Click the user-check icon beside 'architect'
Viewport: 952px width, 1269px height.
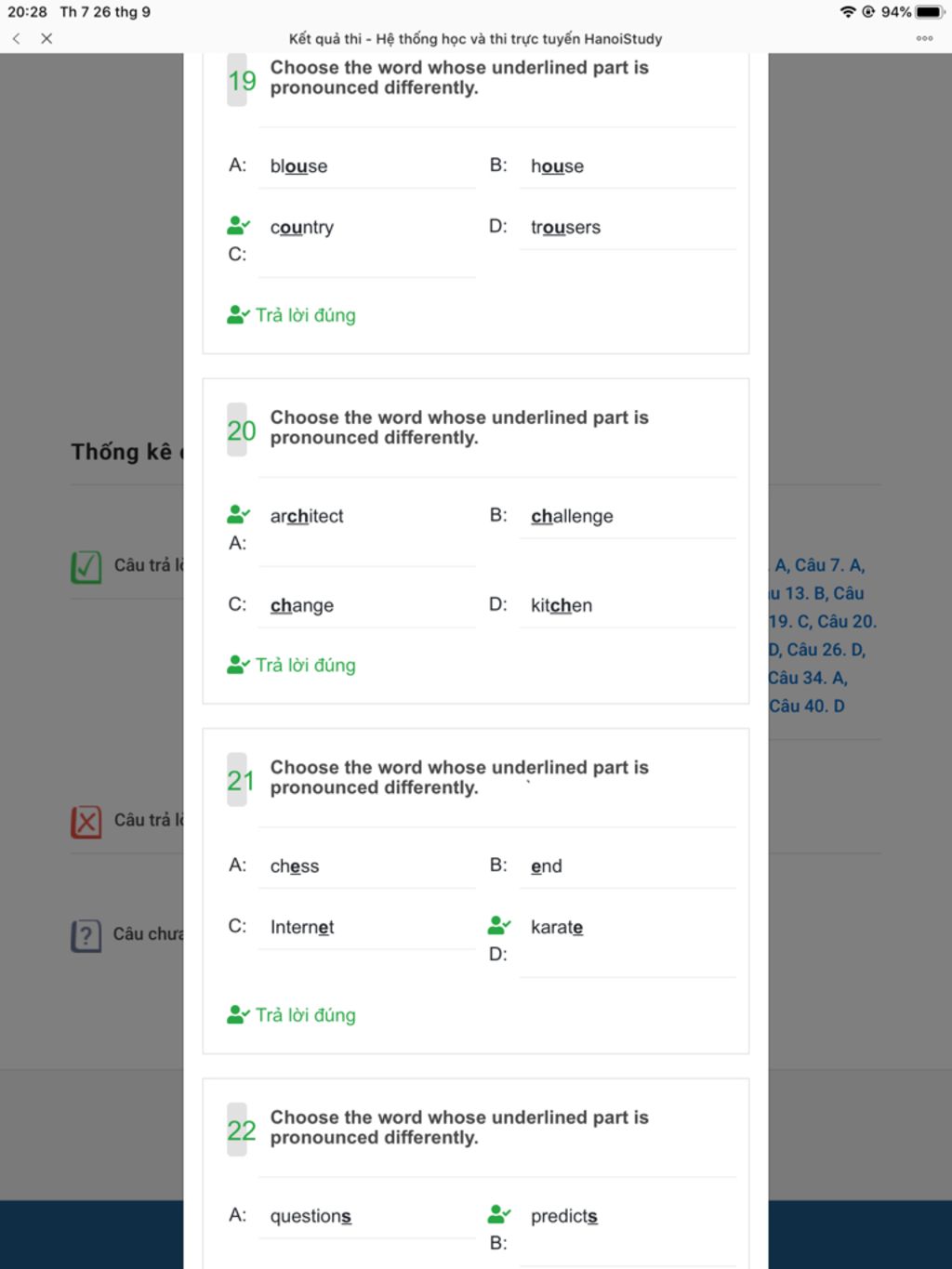click(x=238, y=514)
